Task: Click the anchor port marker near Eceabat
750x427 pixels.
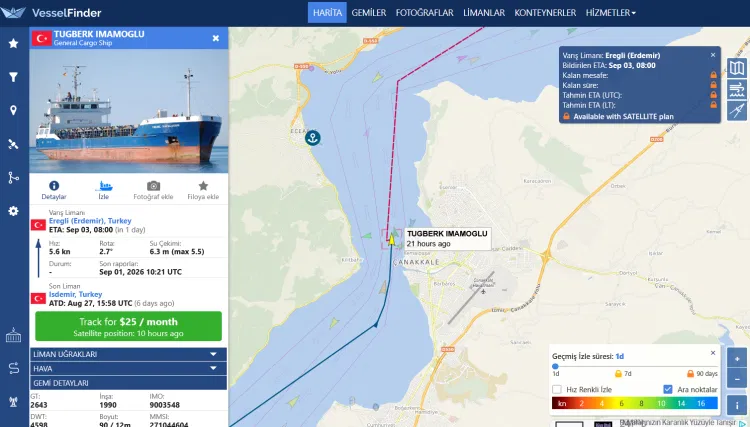Action: pyautogui.click(x=313, y=138)
